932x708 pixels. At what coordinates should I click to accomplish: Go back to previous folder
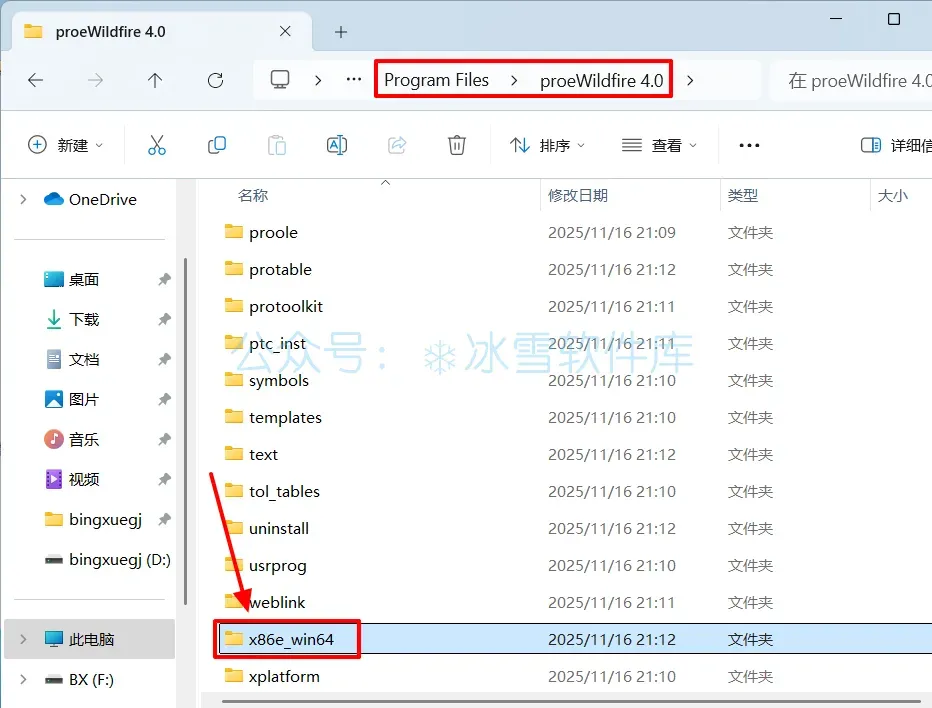(x=36, y=80)
